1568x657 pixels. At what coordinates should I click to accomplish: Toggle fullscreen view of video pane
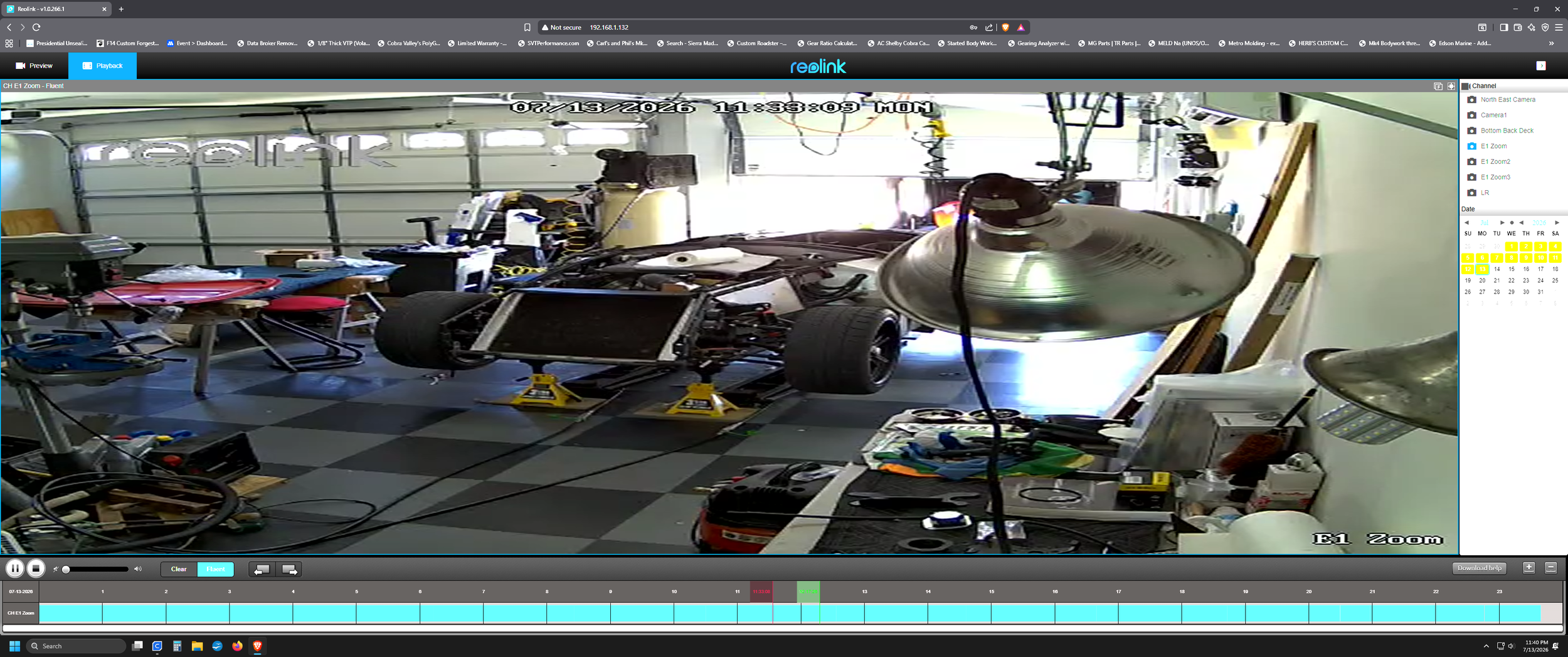click(x=1451, y=86)
